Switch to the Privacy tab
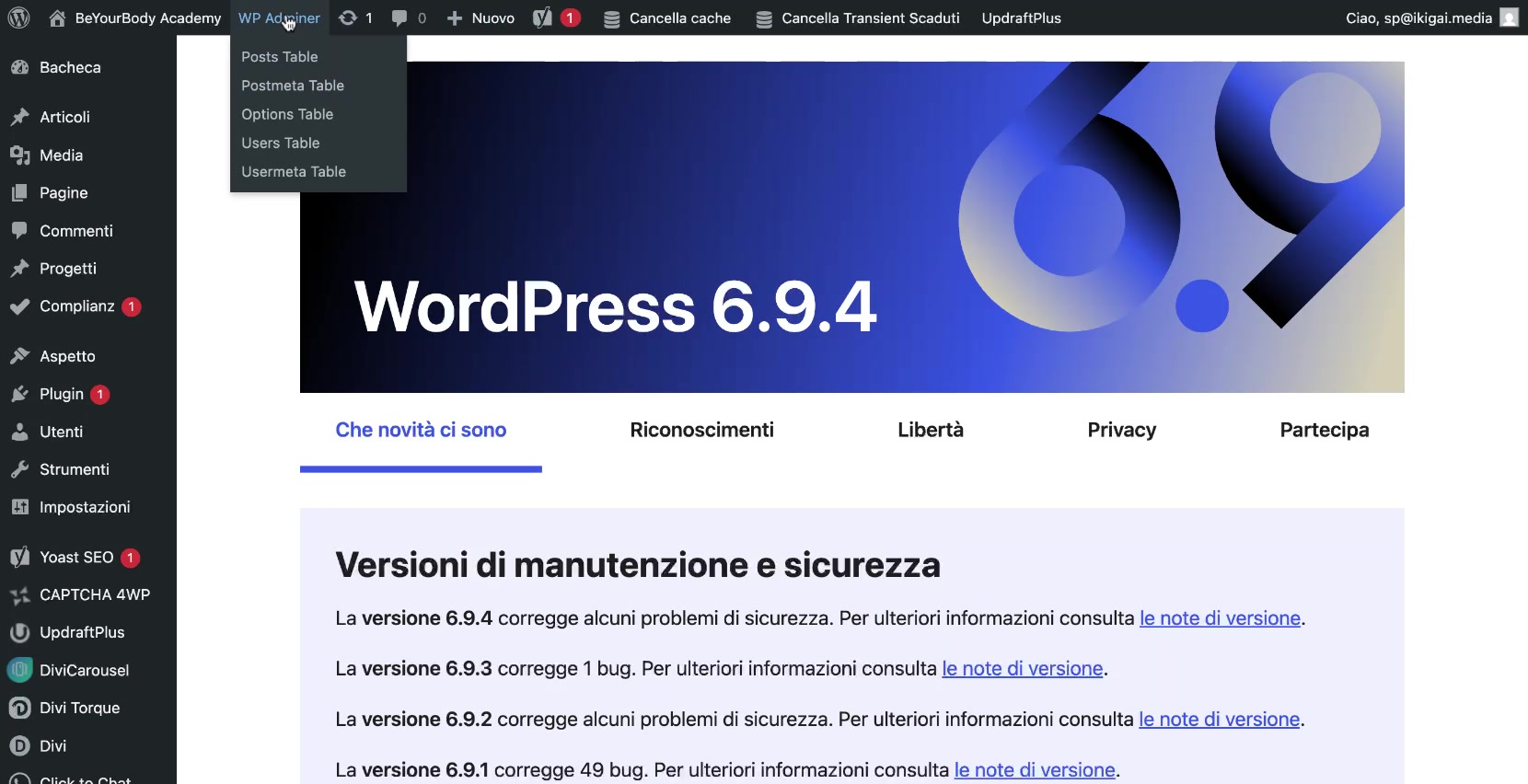Image resolution: width=1528 pixels, height=784 pixels. (x=1121, y=430)
